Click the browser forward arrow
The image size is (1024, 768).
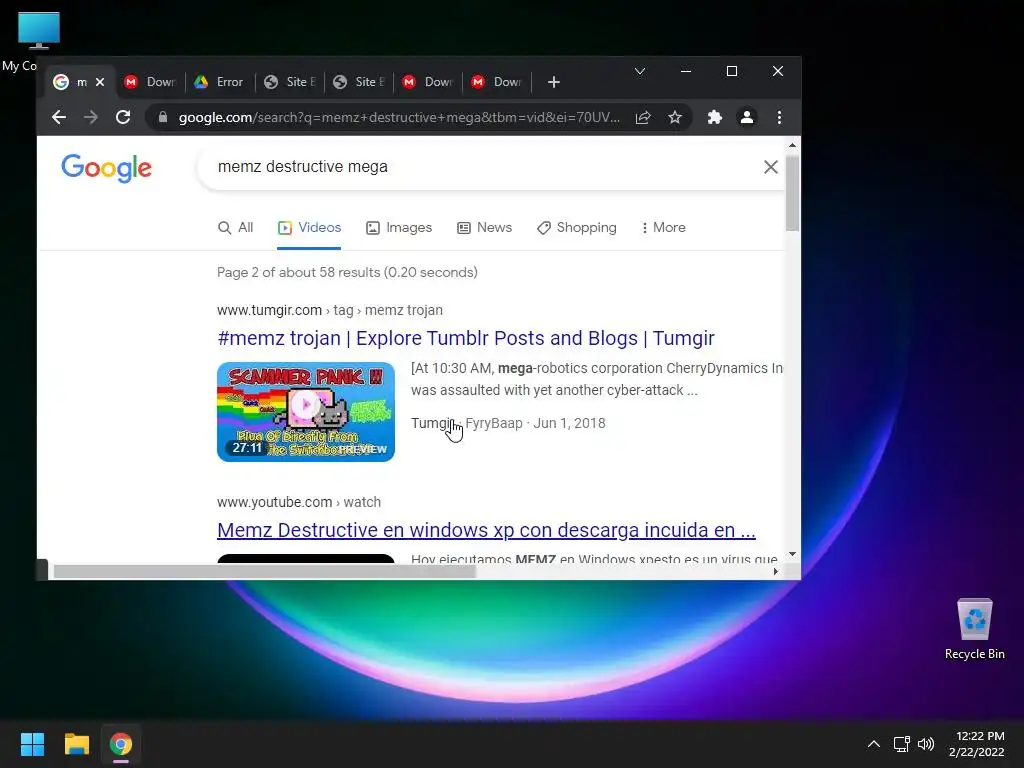click(x=91, y=118)
